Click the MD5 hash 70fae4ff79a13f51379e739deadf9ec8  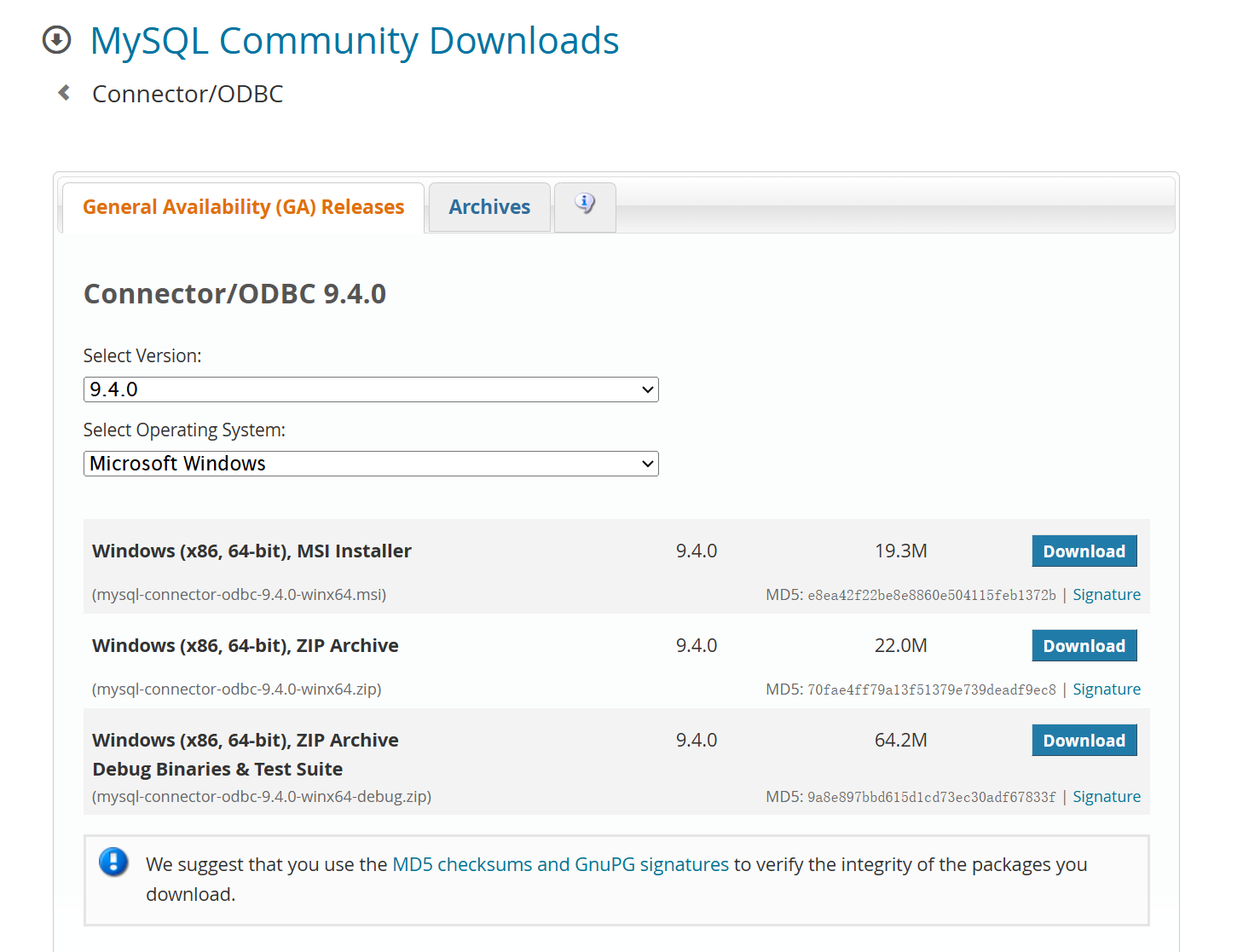coord(932,689)
